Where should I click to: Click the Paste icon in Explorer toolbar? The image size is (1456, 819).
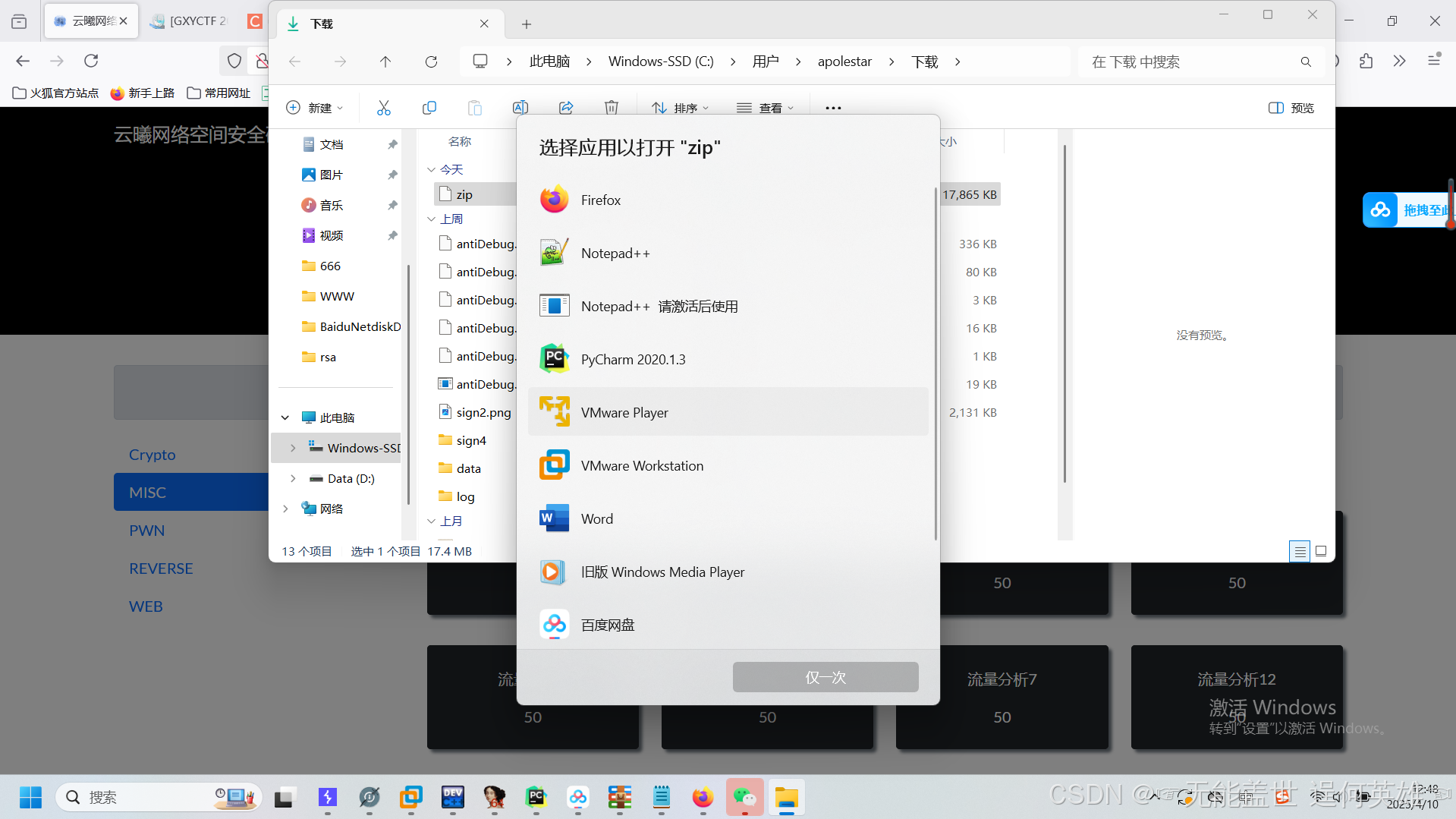pyautogui.click(x=475, y=108)
